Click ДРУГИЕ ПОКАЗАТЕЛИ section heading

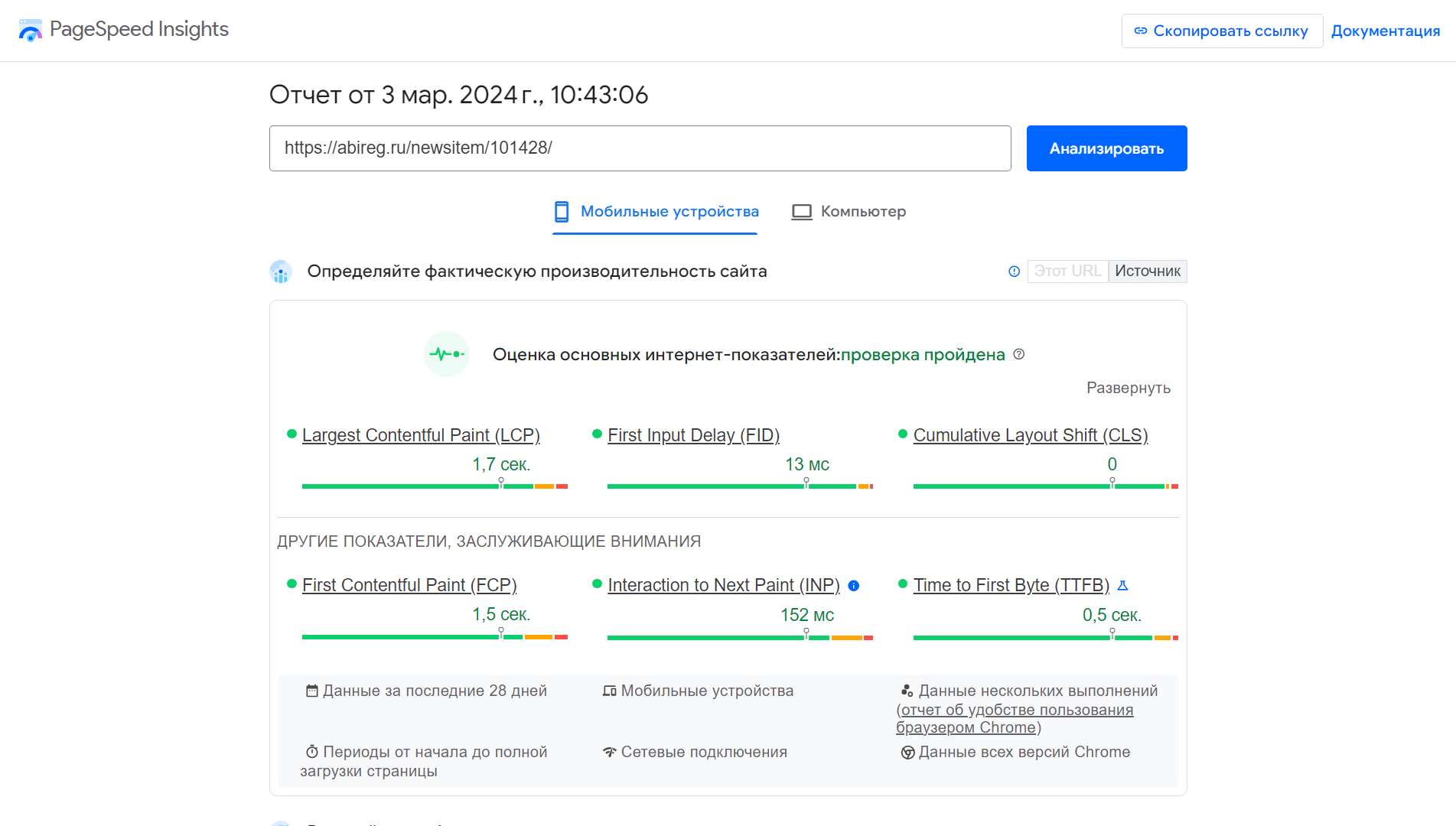pos(489,541)
